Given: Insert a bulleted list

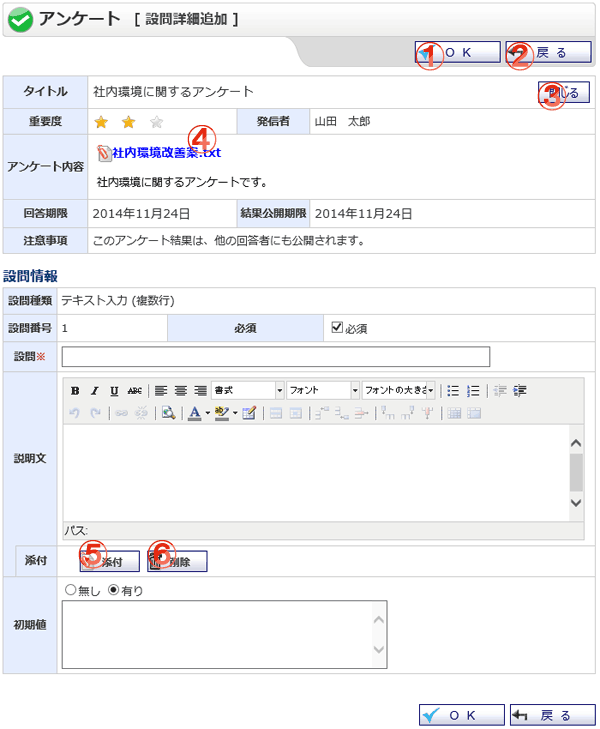Looking at the screenshot, I should (x=453, y=391).
